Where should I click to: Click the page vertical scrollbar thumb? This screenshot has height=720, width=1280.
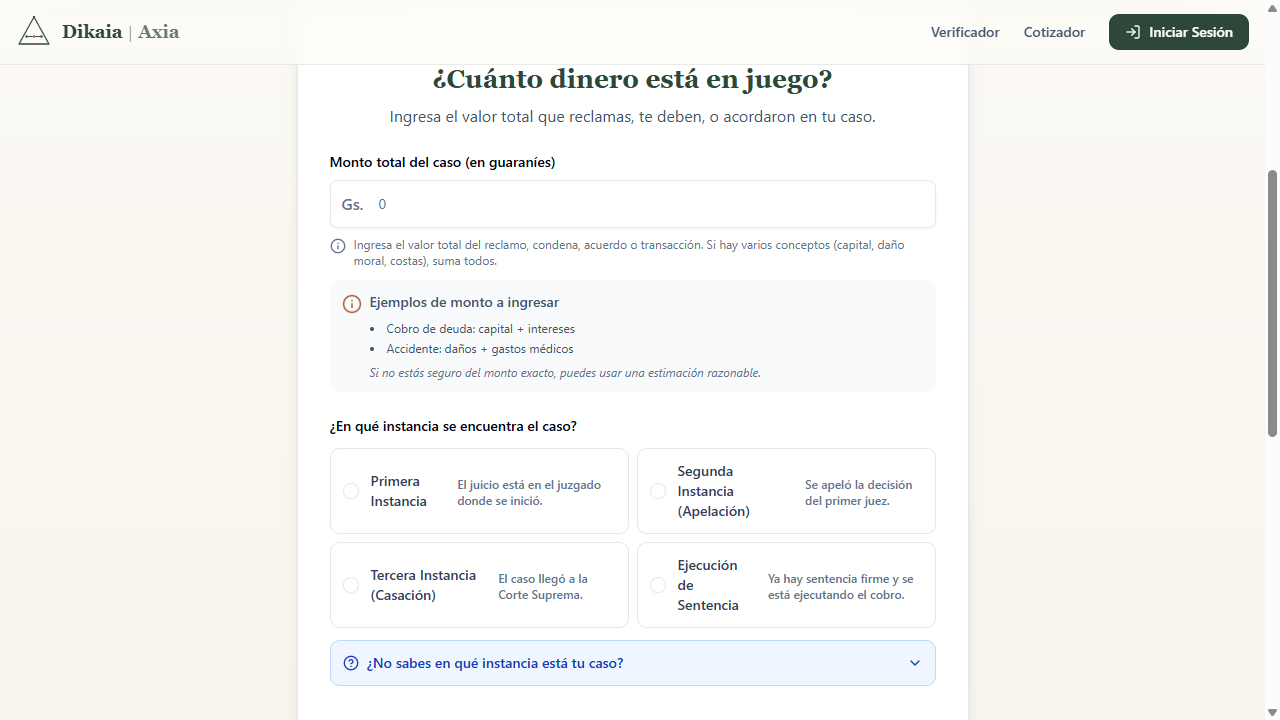pyautogui.click(x=1272, y=303)
